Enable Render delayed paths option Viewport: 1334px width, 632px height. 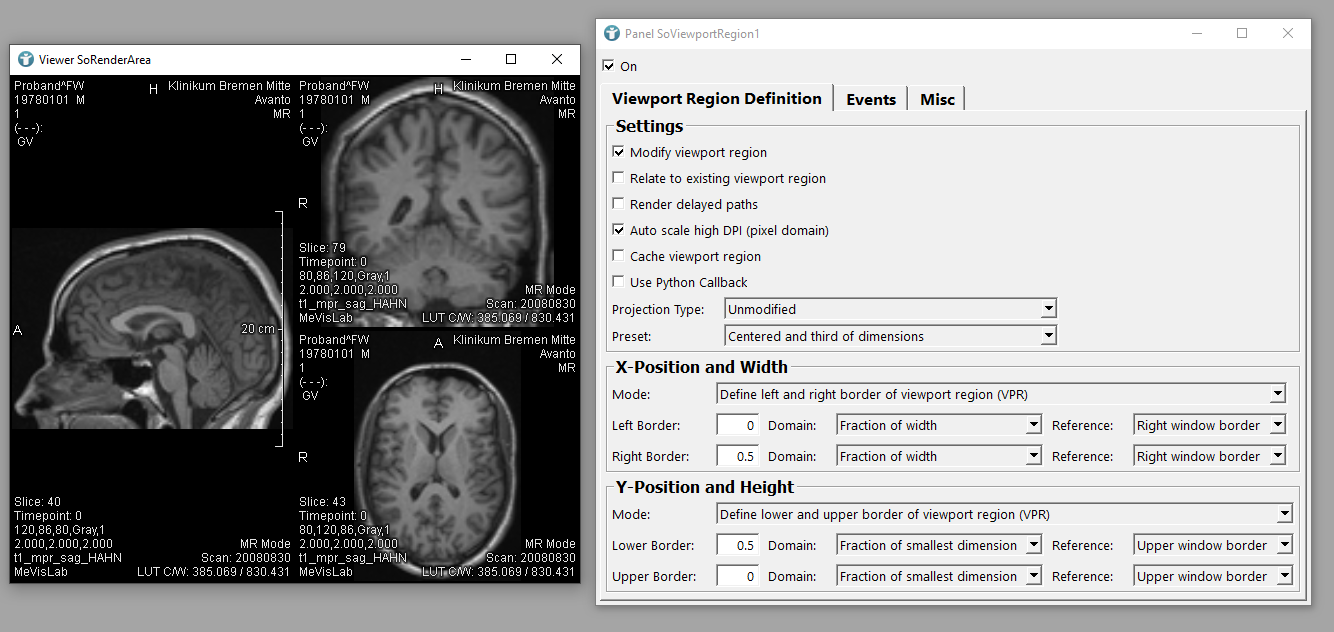pyautogui.click(x=619, y=205)
